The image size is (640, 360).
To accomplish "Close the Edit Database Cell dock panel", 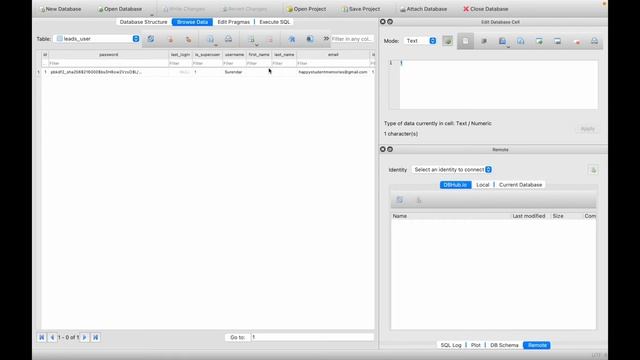I will [382, 22].
